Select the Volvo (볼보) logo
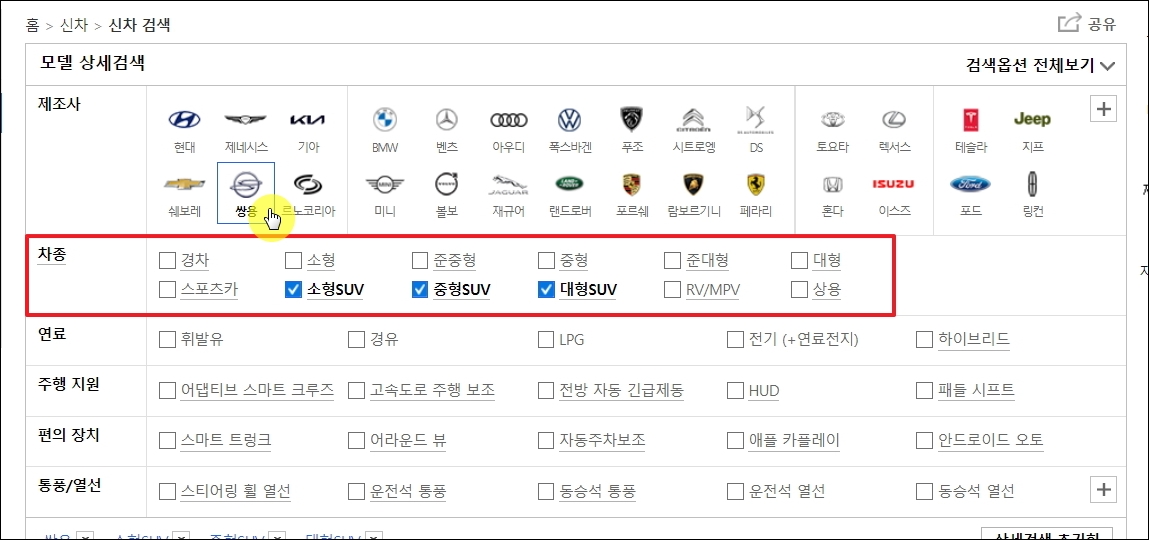The height and width of the screenshot is (540, 1149). 446,184
